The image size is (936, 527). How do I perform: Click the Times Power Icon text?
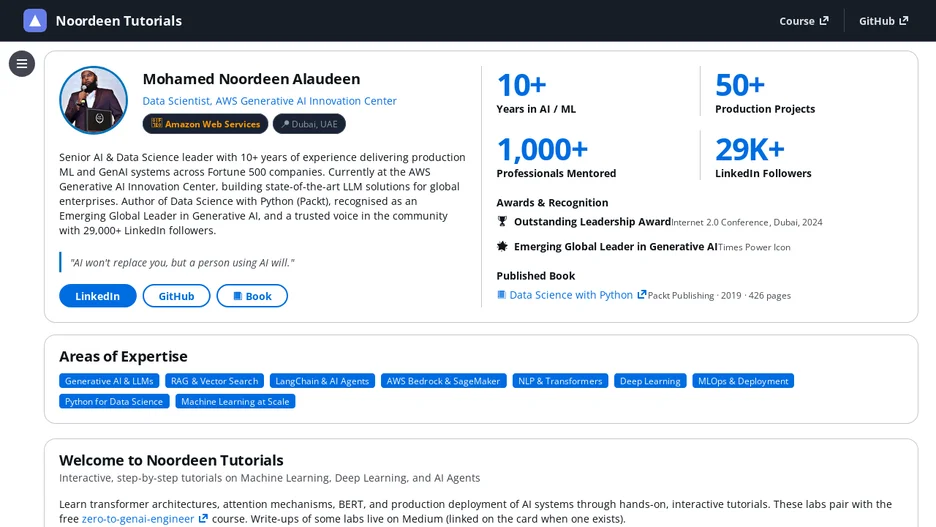(754, 247)
